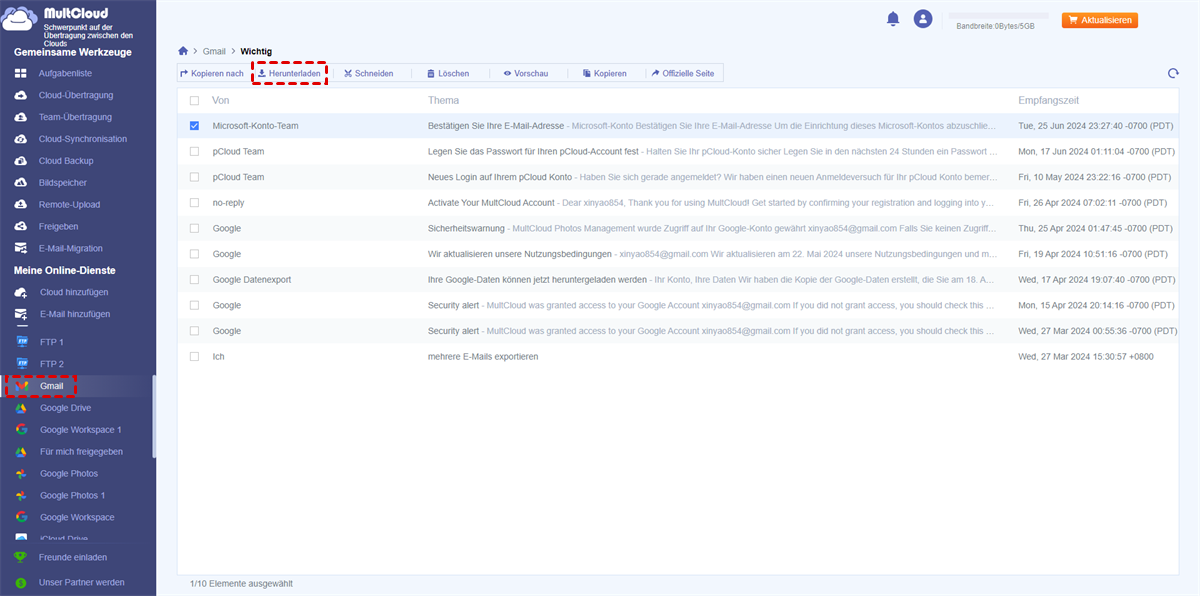Viewport: 1200px width, 596px height.
Task: Select the FTP 1 service icon
Action: [20, 342]
